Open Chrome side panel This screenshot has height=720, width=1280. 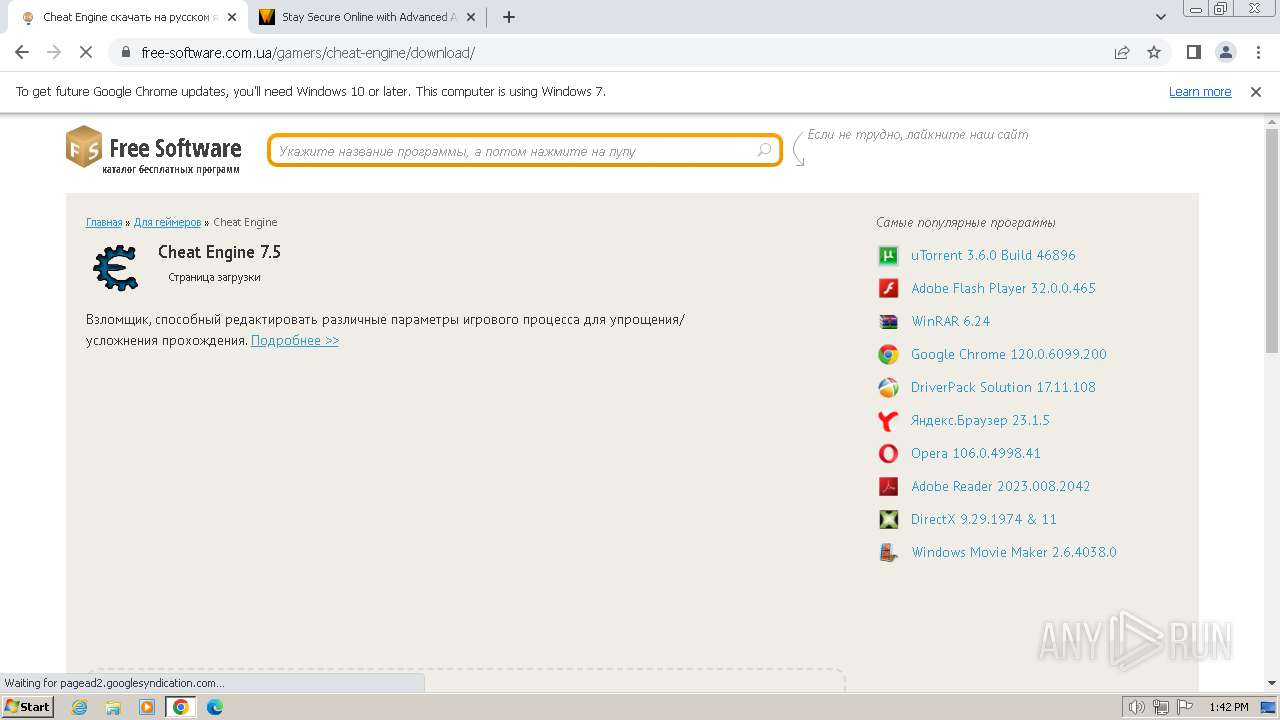[1193, 52]
